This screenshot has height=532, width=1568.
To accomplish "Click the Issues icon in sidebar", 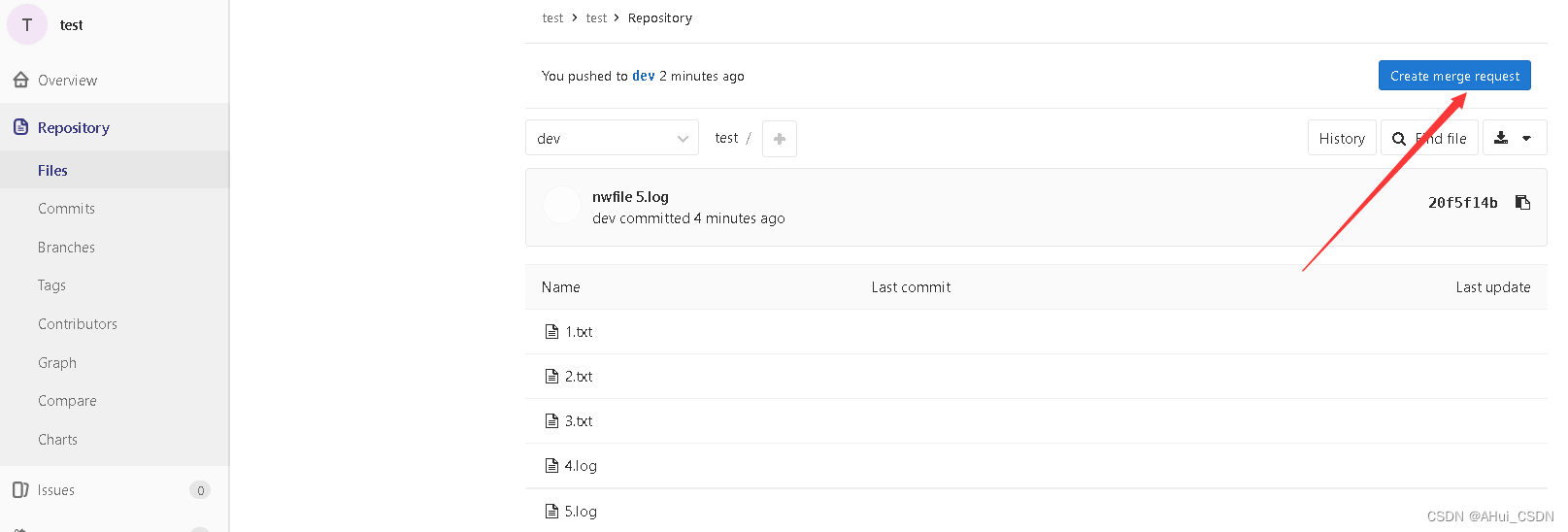I will (20, 490).
